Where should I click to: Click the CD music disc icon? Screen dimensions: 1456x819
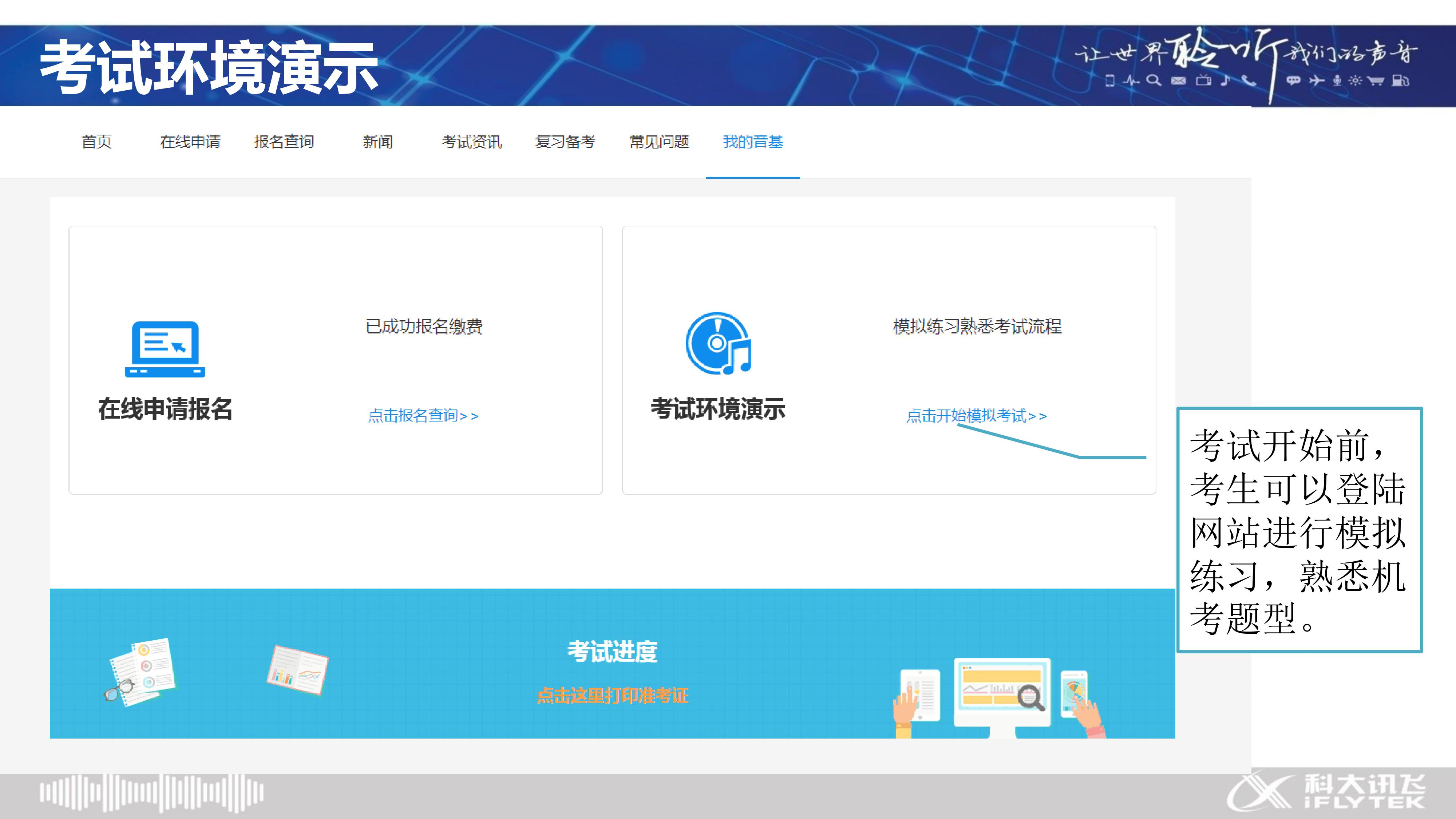coord(719,343)
